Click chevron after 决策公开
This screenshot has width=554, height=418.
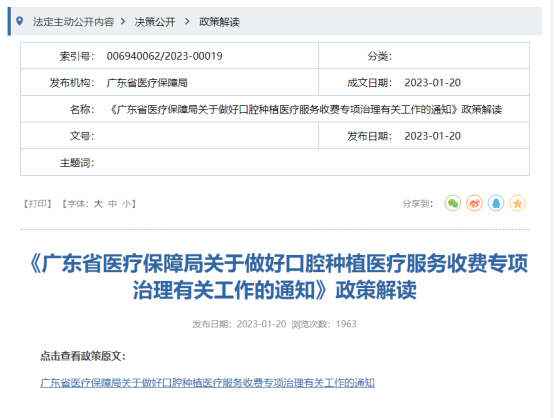(x=187, y=22)
